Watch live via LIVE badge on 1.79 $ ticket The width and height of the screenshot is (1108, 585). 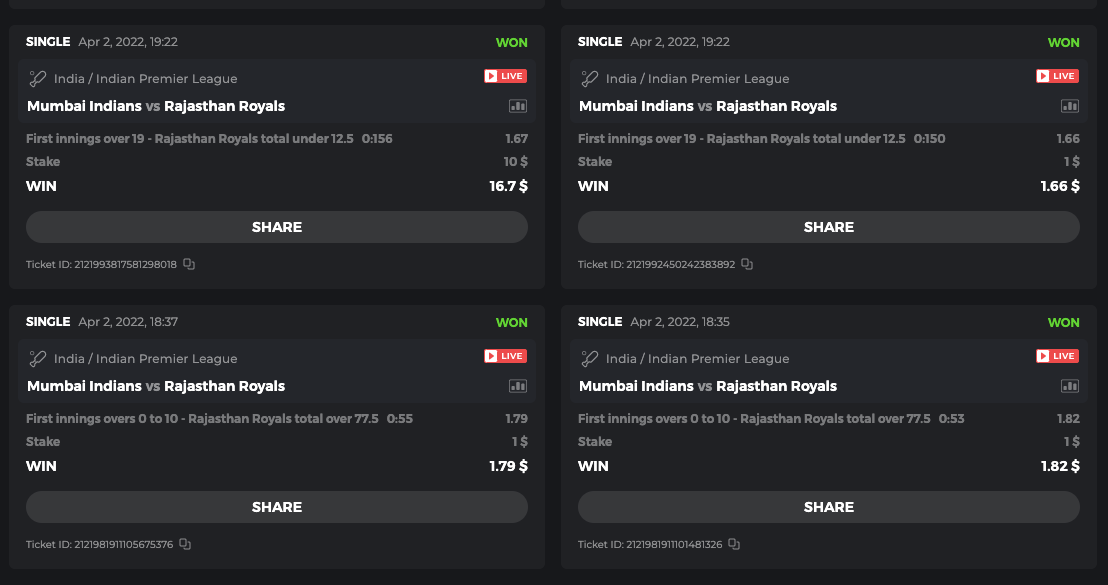505,356
